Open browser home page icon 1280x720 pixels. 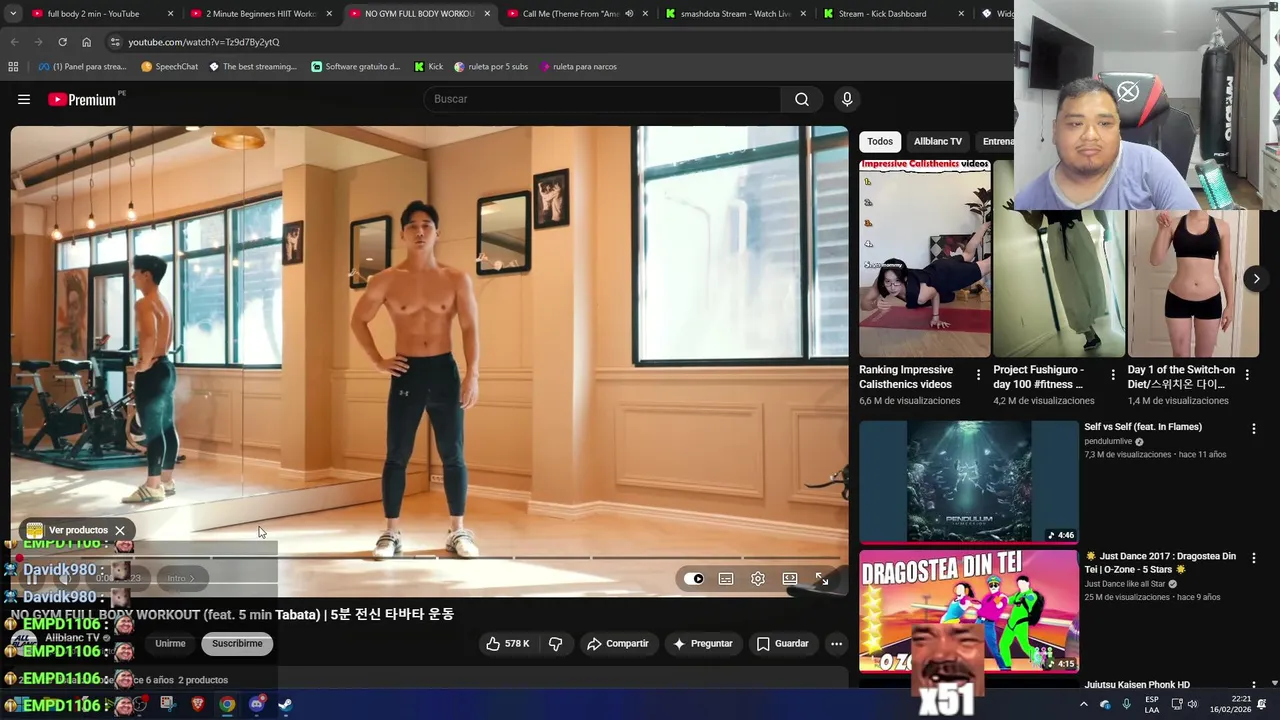86,42
